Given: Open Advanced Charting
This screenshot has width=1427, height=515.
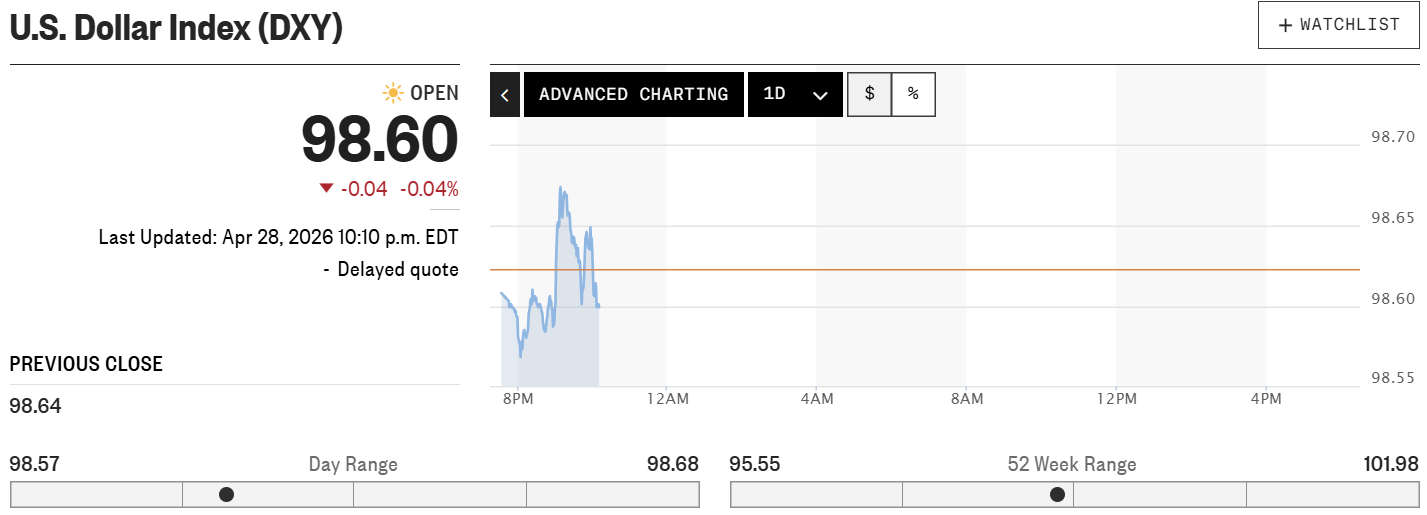Looking at the screenshot, I should point(633,95).
